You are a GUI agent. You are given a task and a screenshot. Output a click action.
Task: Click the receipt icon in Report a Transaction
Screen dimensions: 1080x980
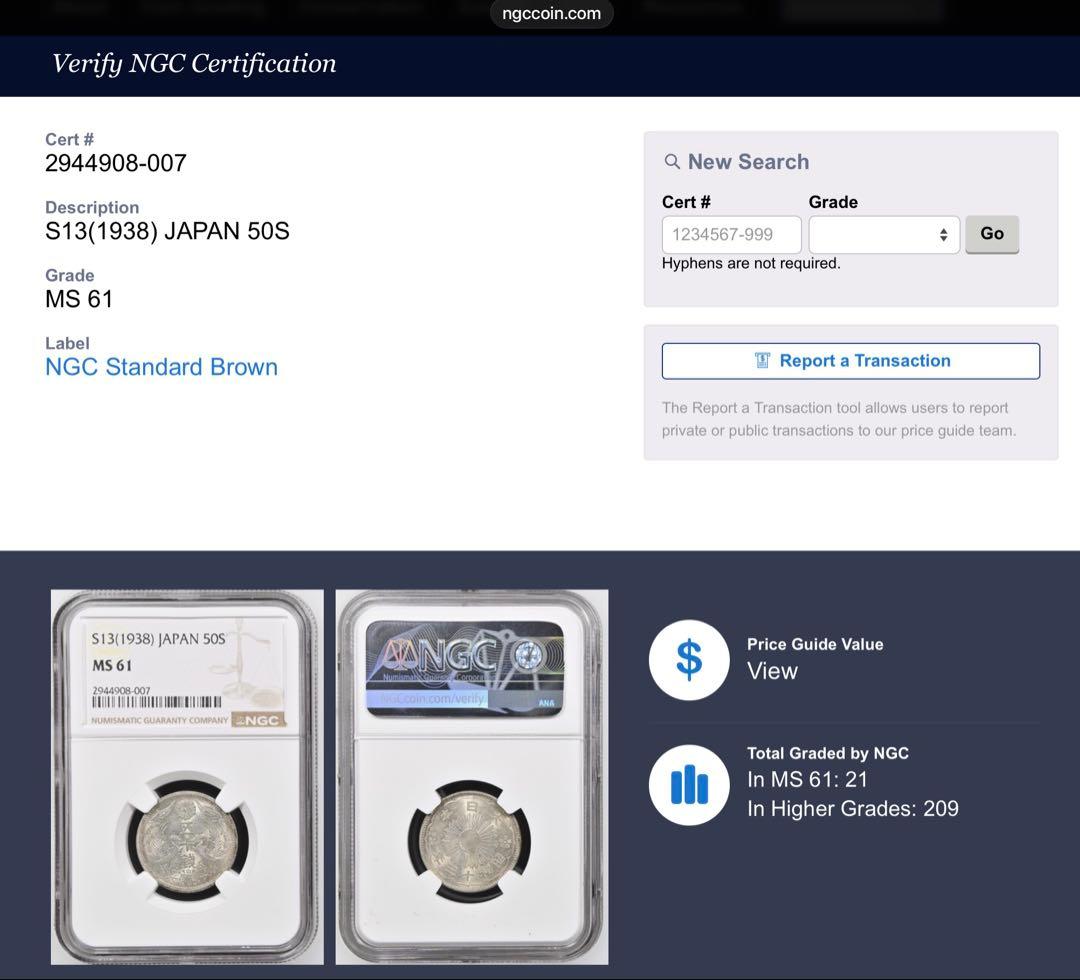[762, 361]
